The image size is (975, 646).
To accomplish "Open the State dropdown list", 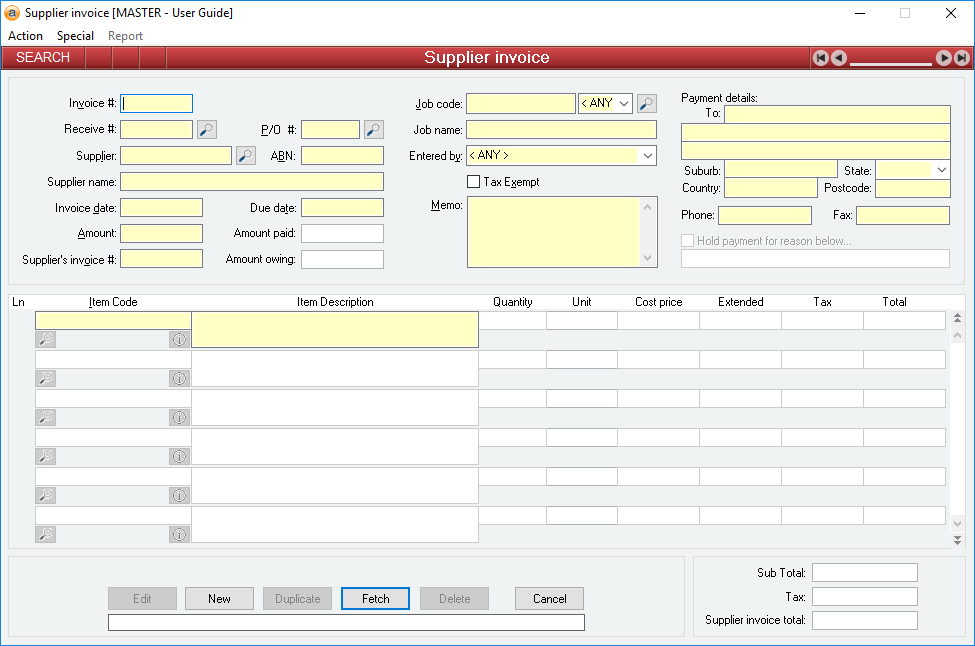I will click(x=941, y=171).
